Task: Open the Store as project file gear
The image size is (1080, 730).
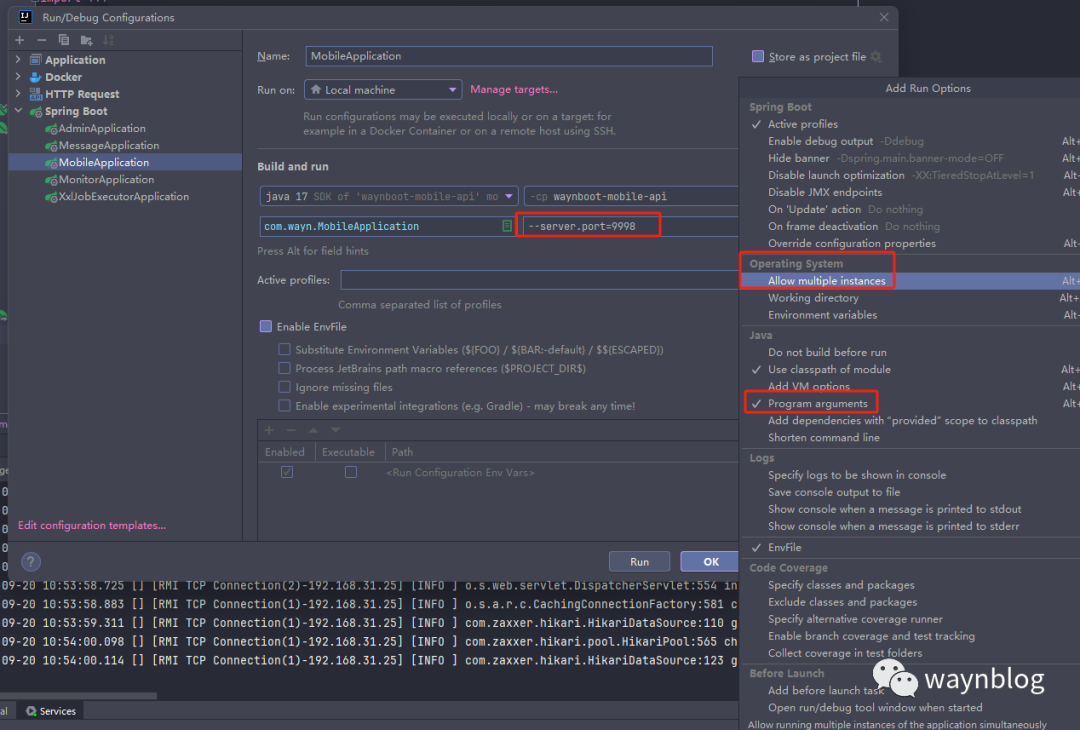Action: (875, 56)
